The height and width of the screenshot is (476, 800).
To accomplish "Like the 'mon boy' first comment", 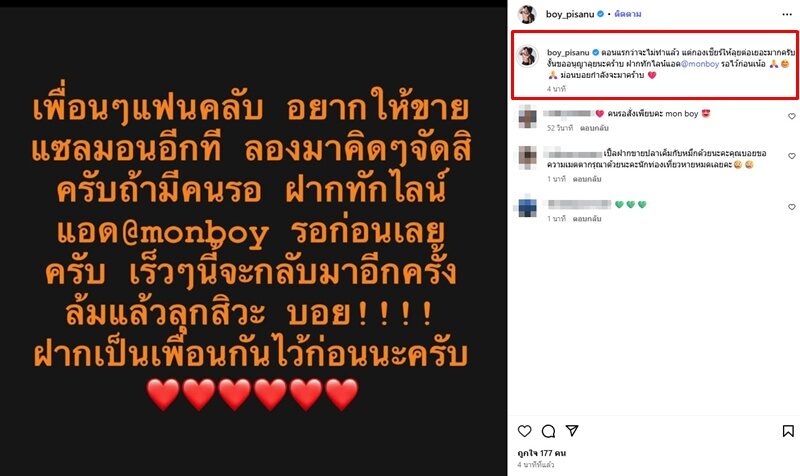I will (792, 116).
